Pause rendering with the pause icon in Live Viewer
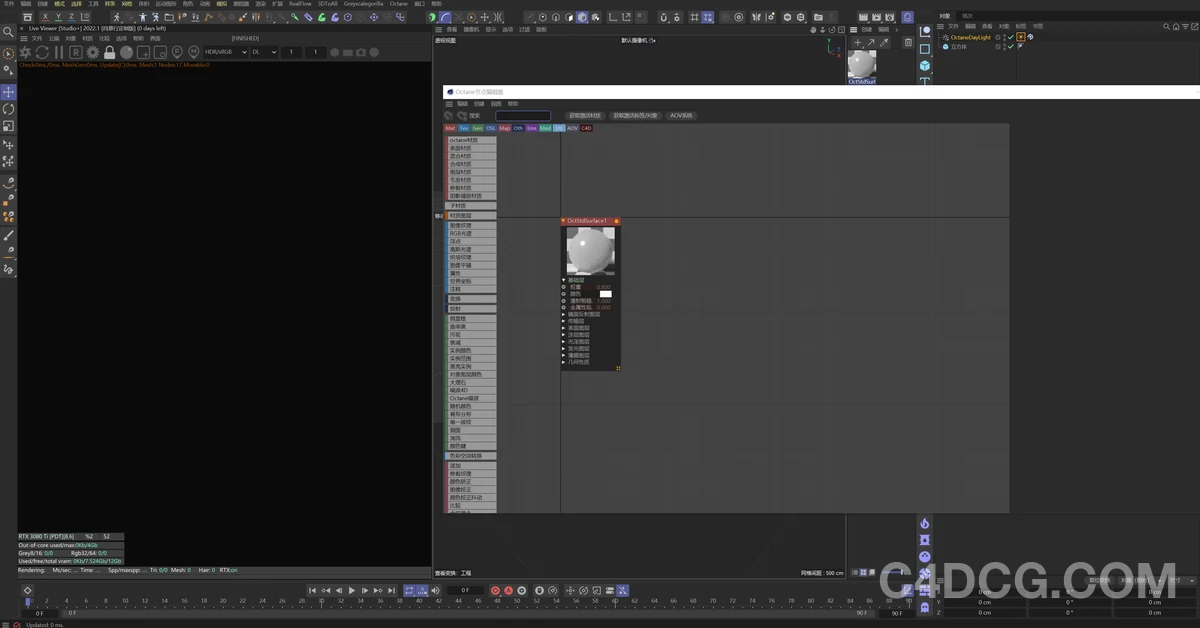Viewport: 1200px width, 628px height. [57, 52]
